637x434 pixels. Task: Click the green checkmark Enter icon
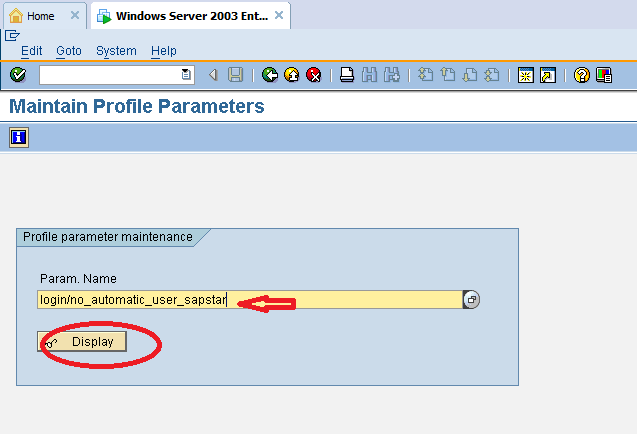18,75
